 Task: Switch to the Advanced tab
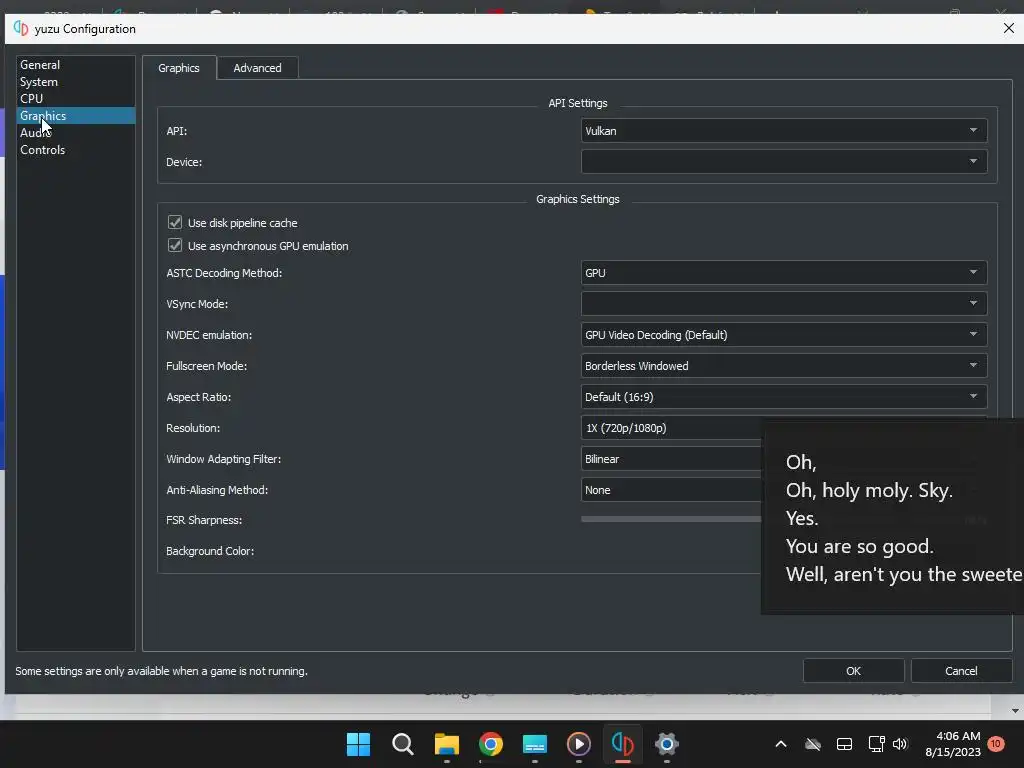pyautogui.click(x=257, y=68)
